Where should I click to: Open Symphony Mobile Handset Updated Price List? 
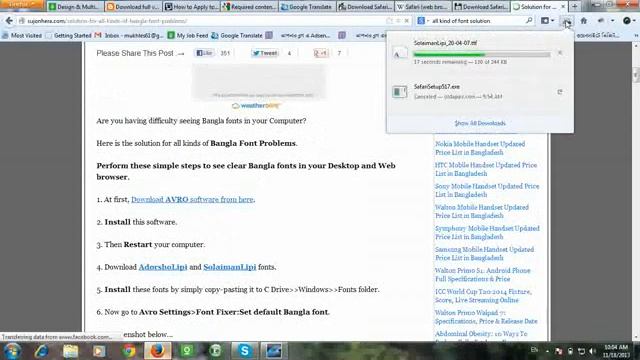coord(487,232)
